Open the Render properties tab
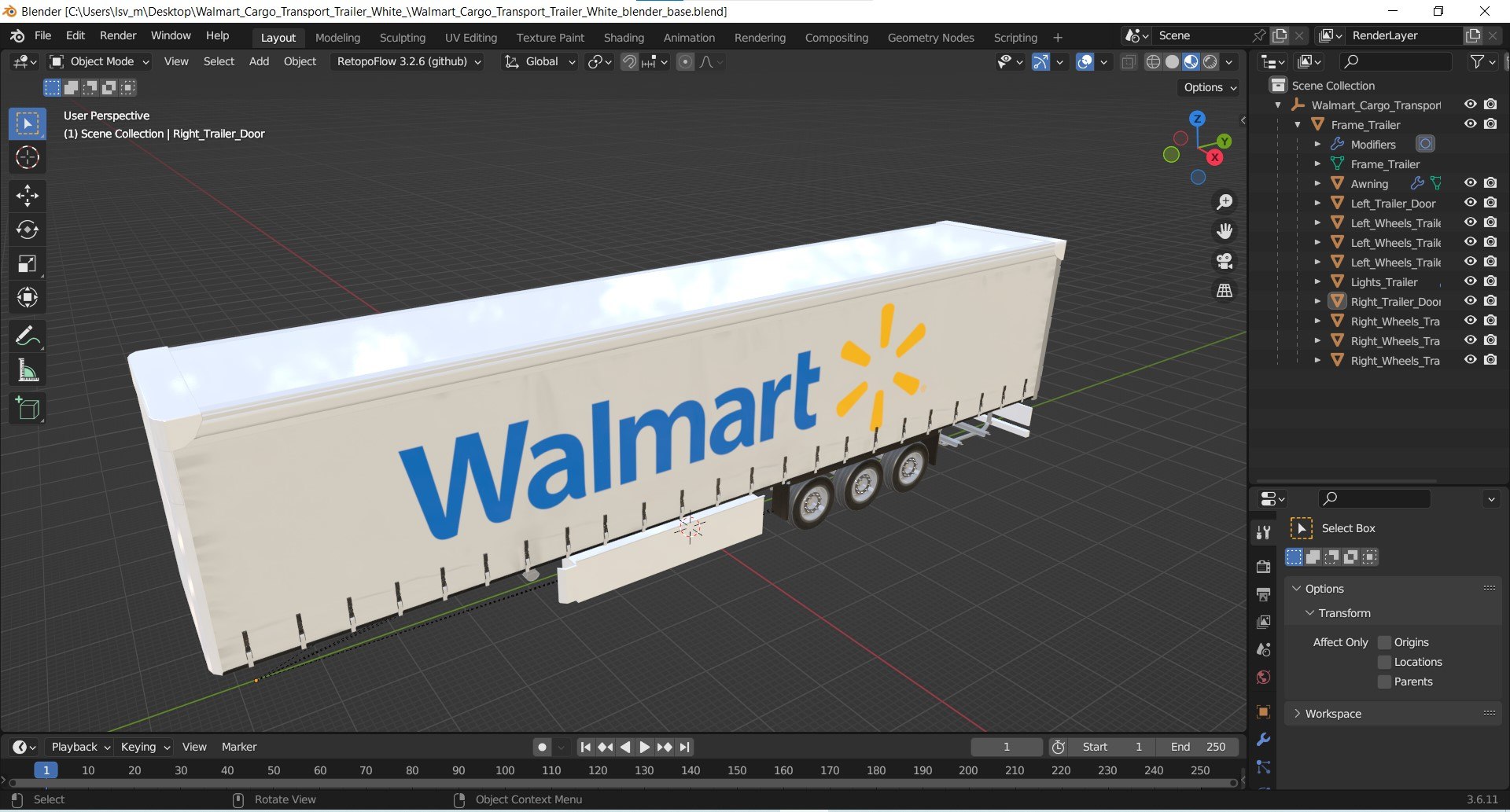 pos(1264,566)
